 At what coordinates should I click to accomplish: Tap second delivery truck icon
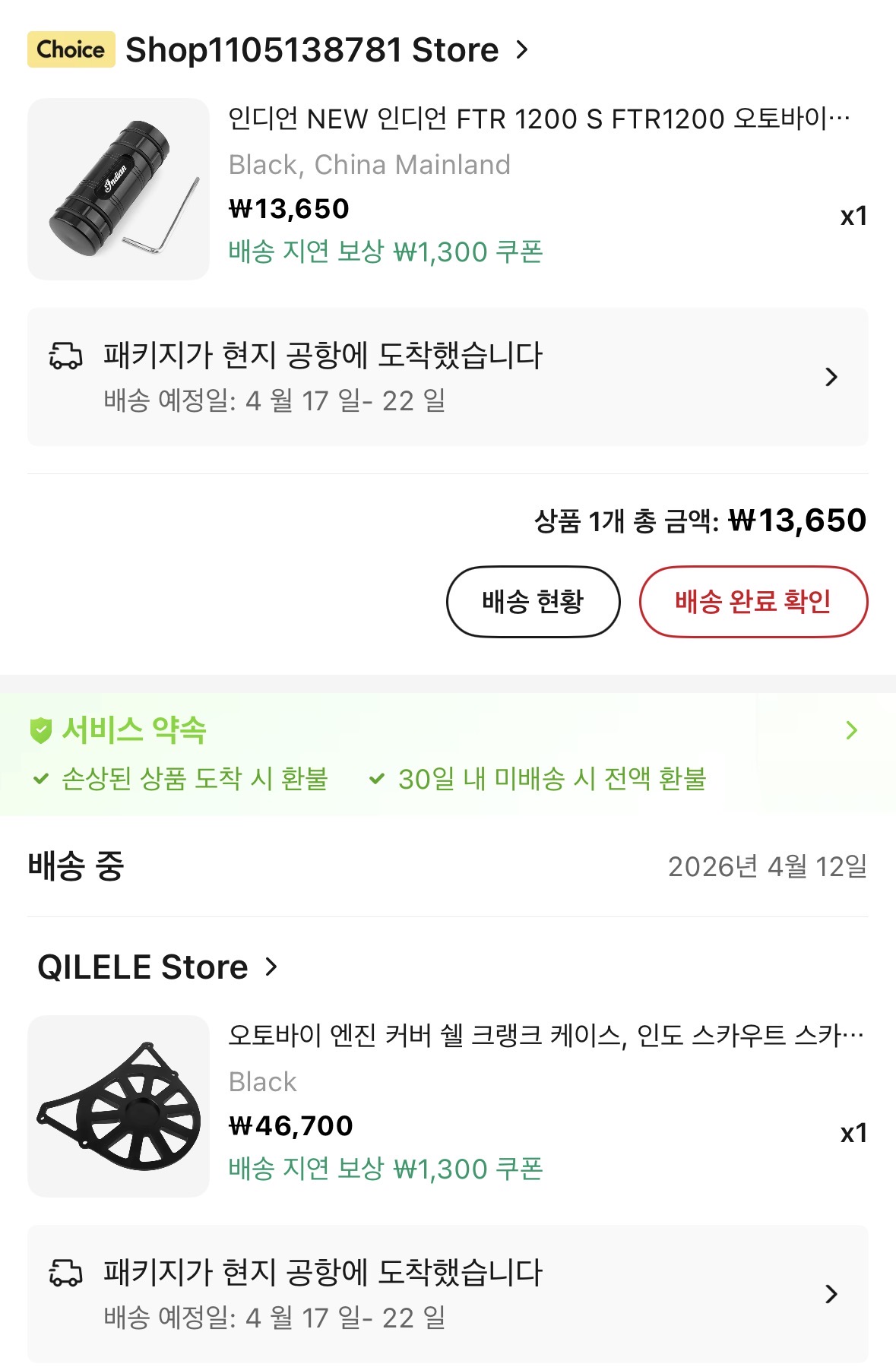tap(65, 1273)
